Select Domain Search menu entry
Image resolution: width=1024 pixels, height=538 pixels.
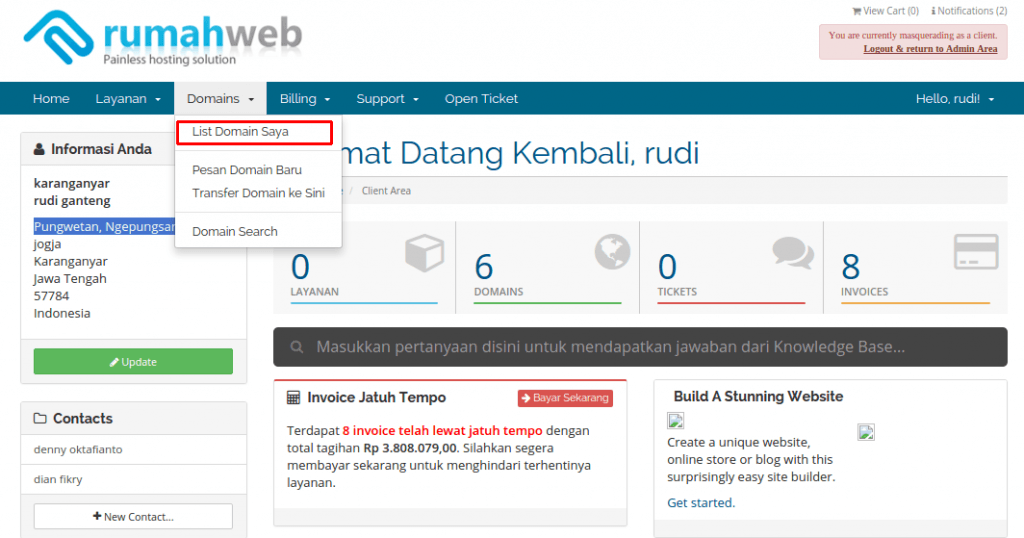[234, 232]
